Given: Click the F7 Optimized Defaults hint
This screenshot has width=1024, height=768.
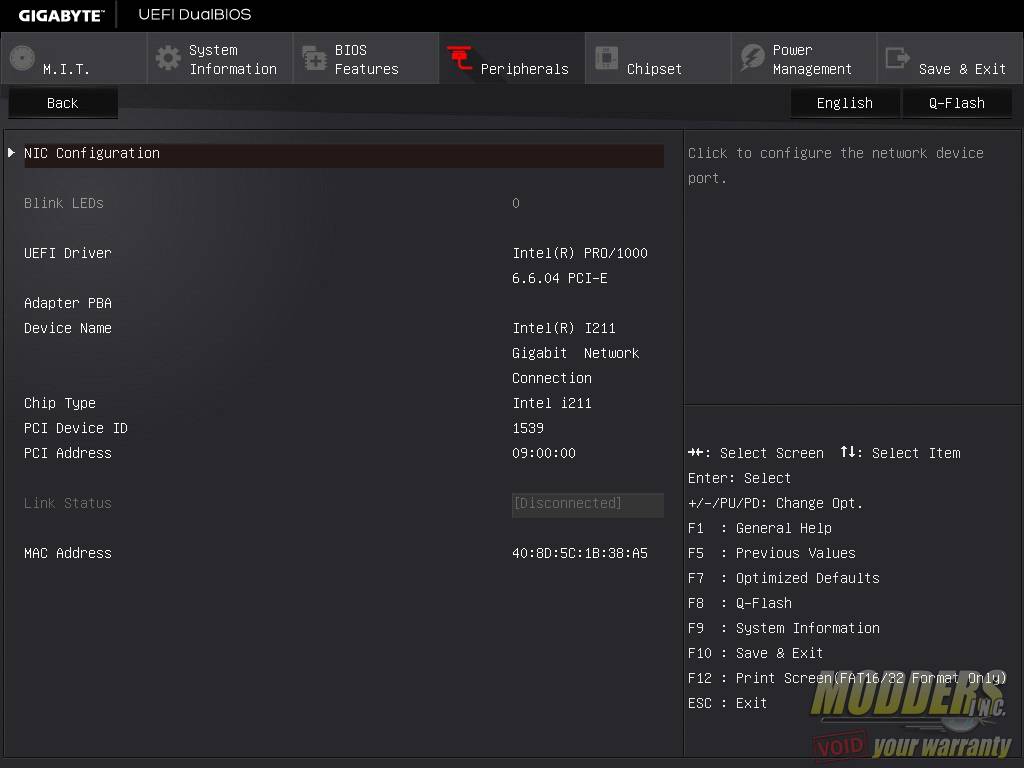Looking at the screenshot, I should [x=784, y=578].
